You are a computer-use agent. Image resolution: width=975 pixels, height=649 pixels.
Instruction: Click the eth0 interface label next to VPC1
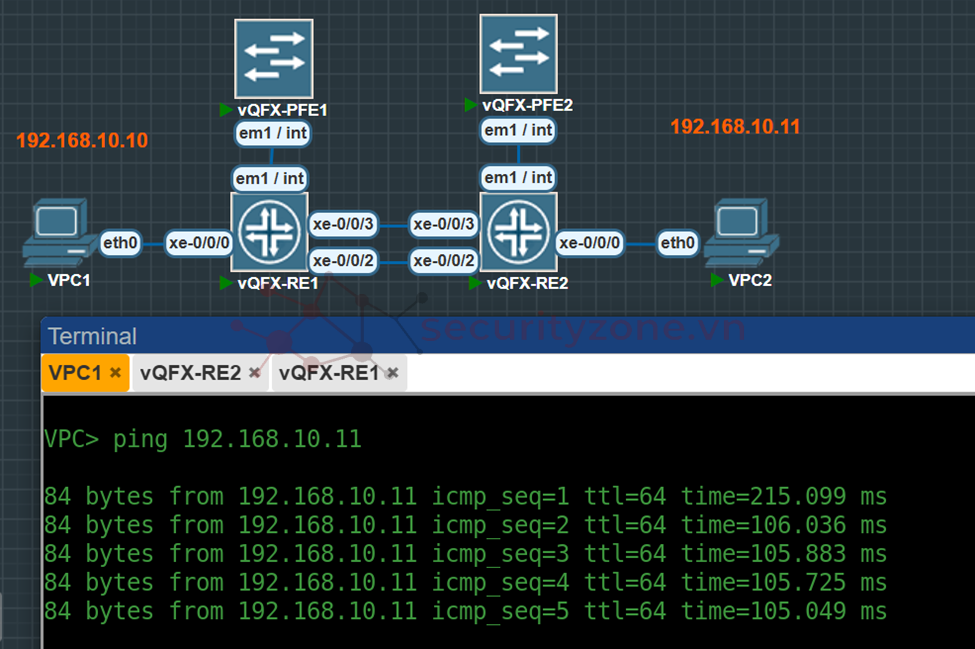(x=120, y=242)
